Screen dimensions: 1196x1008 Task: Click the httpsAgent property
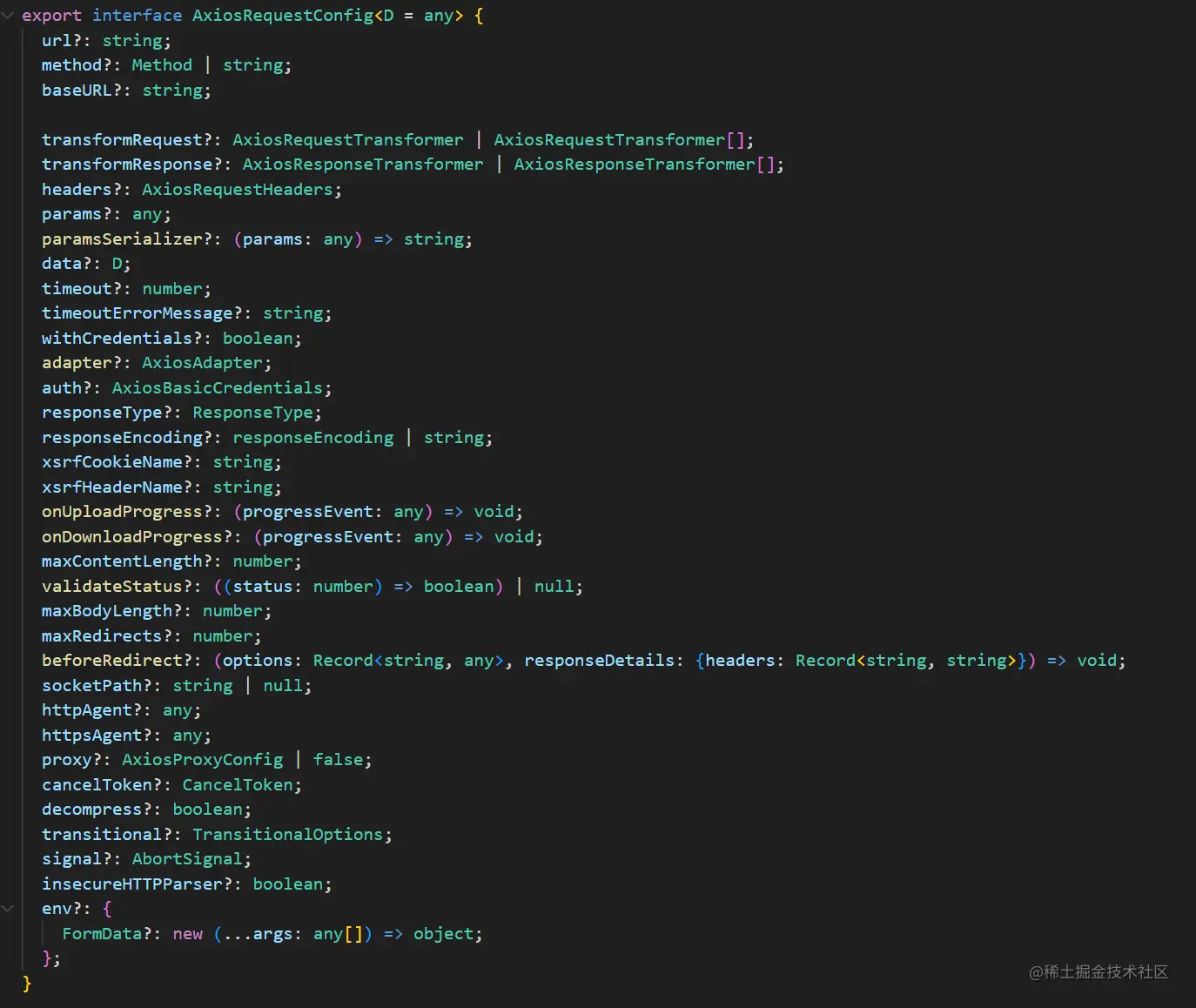[x=92, y=736]
